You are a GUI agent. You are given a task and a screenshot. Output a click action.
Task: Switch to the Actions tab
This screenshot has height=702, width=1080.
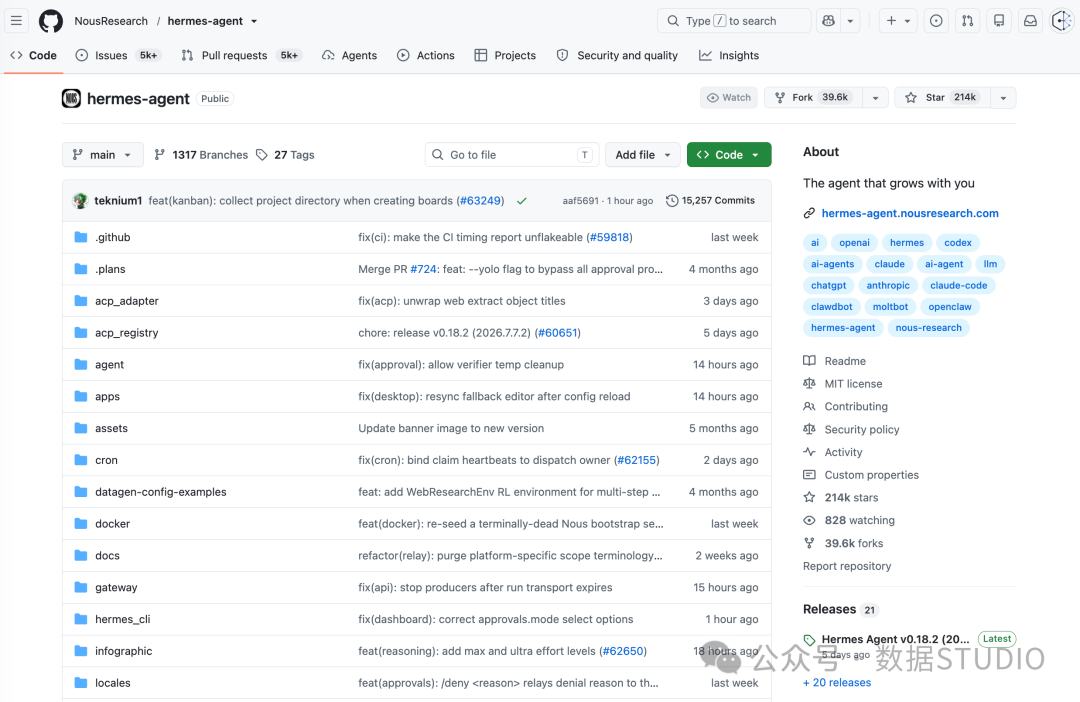426,55
